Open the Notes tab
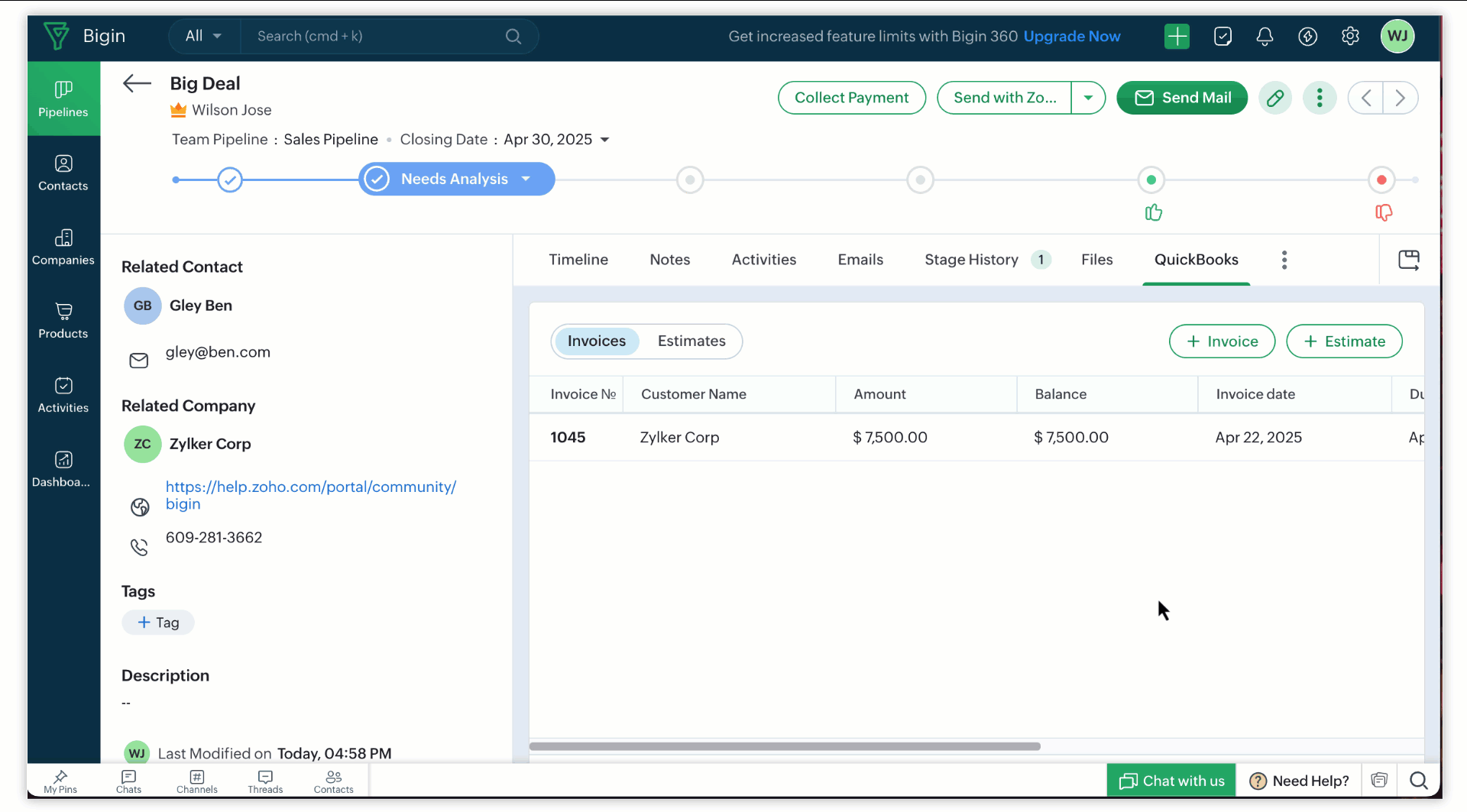The image size is (1467, 812). coord(670,260)
